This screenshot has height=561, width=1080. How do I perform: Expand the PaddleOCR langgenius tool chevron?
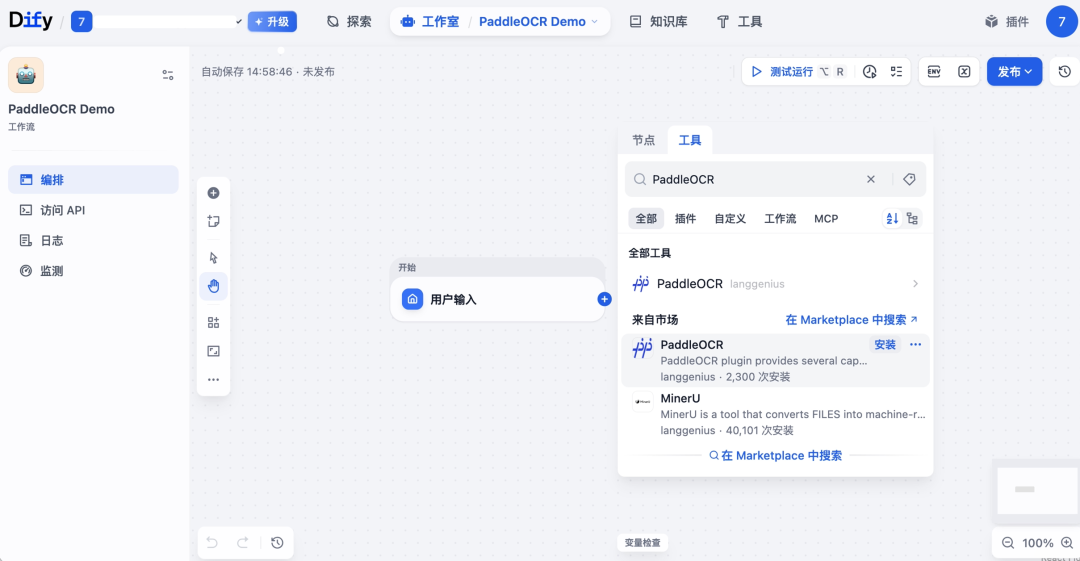coord(915,284)
